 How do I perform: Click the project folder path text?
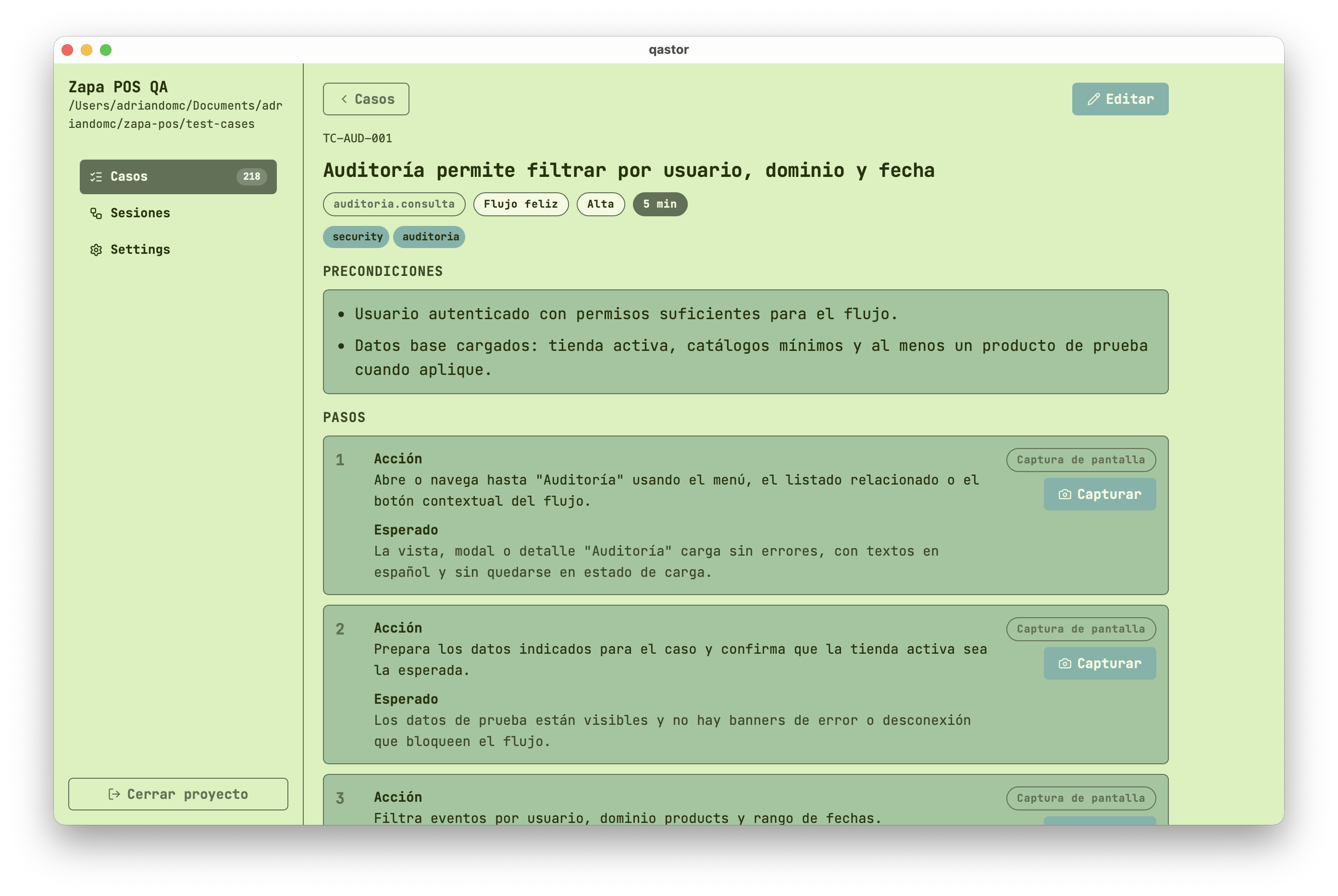click(175, 115)
